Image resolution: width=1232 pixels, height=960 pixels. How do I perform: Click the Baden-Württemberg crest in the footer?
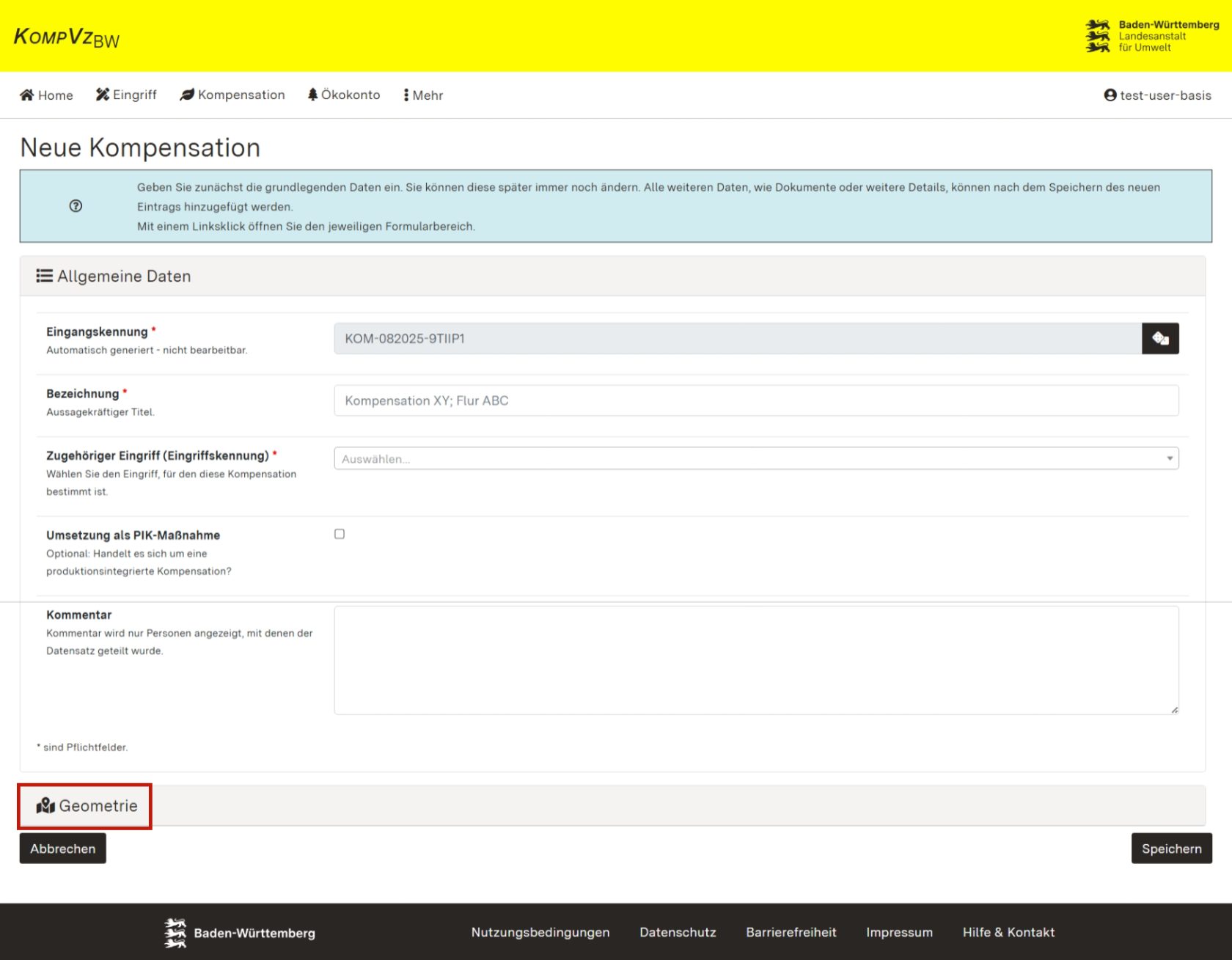tap(175, 933)
